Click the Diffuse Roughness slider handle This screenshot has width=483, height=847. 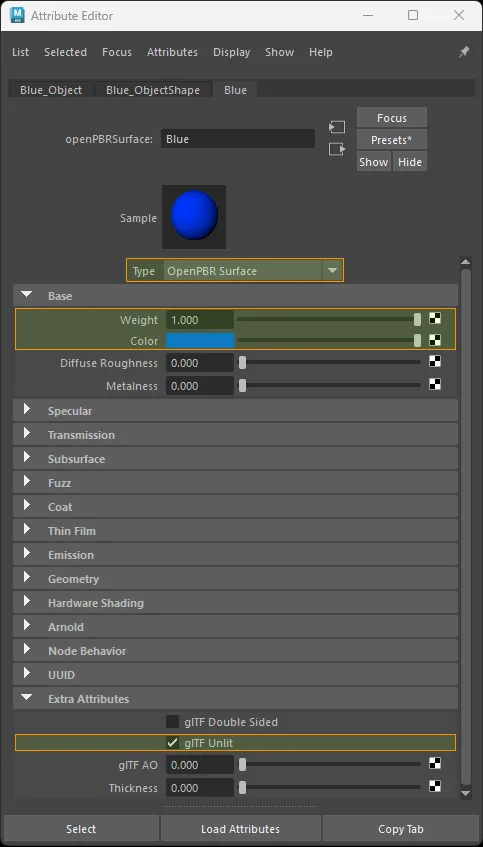[x=243, y=363]
